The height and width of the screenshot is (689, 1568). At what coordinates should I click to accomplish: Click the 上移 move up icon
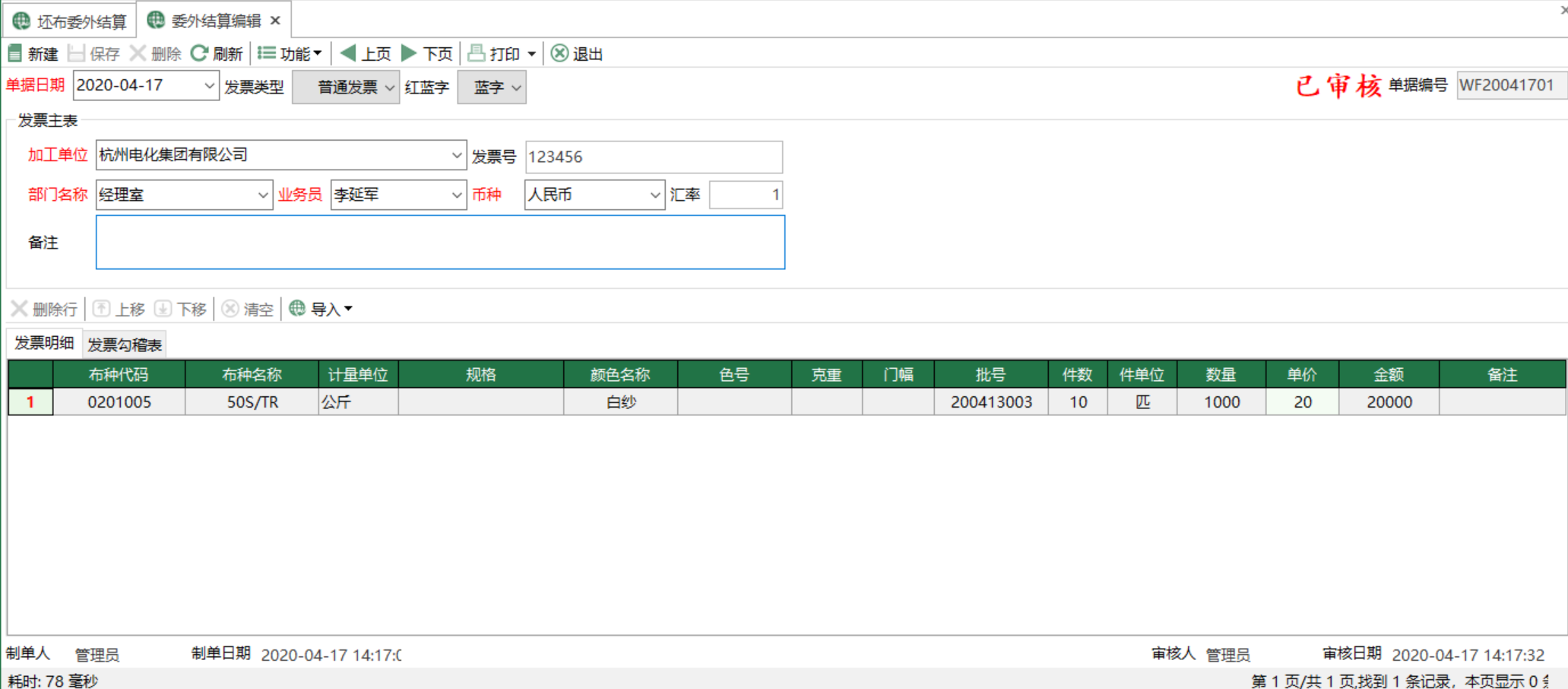tap(101, 309)
